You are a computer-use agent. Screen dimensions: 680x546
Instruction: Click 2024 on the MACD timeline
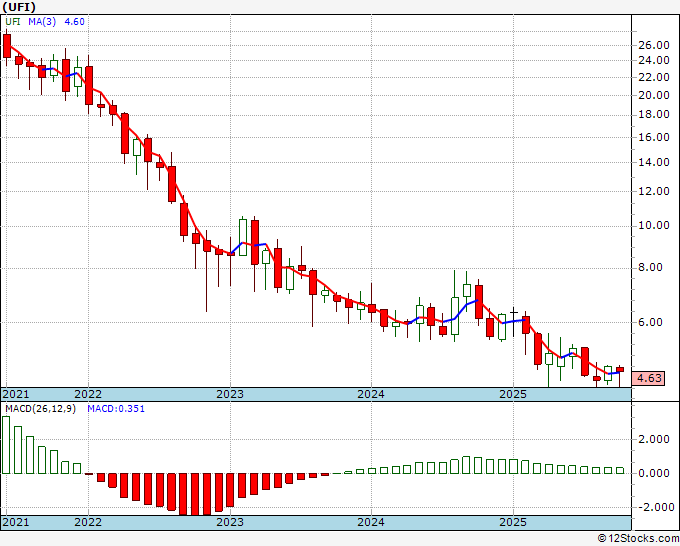[x=371, y=522]
